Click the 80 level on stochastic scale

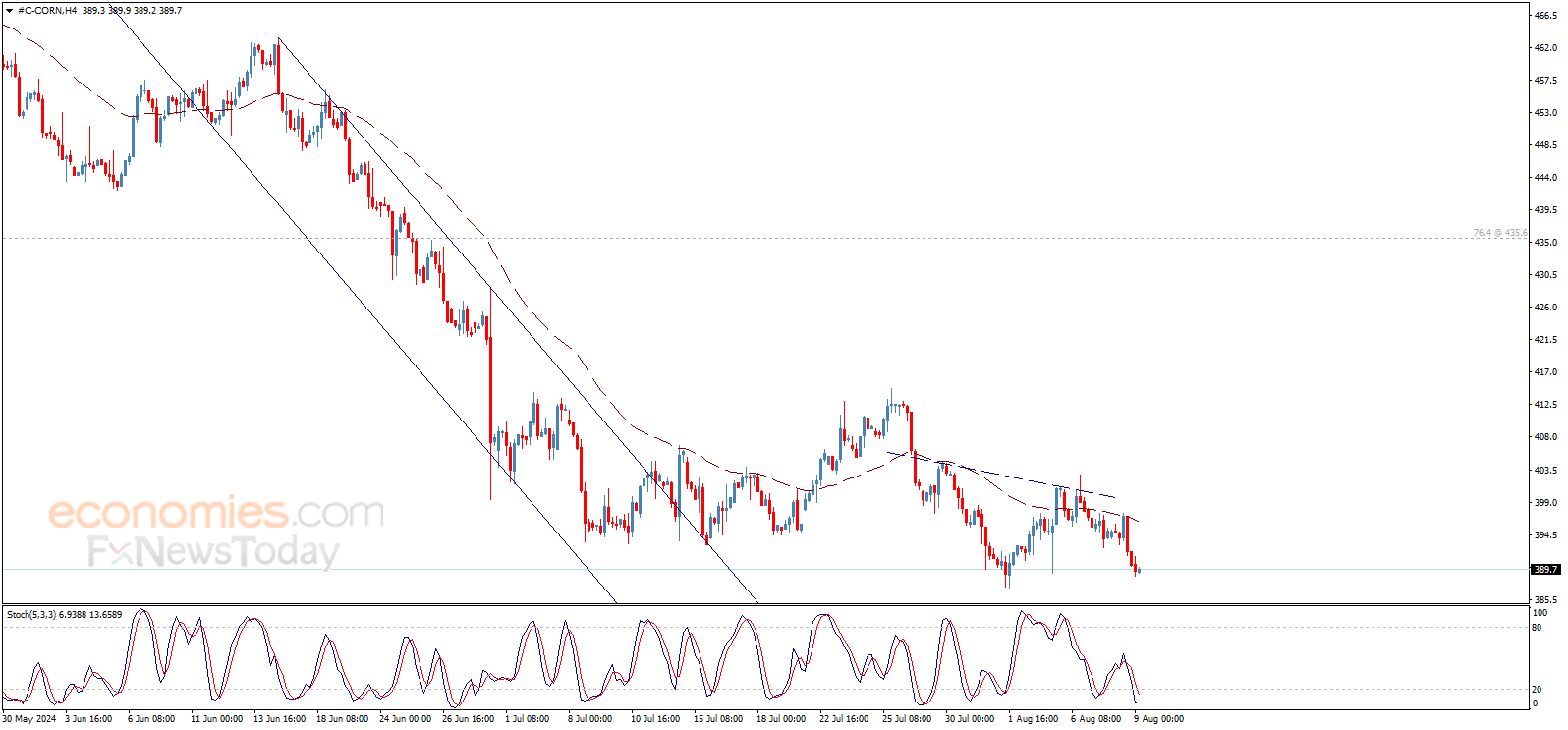[x=1537, y=628]
